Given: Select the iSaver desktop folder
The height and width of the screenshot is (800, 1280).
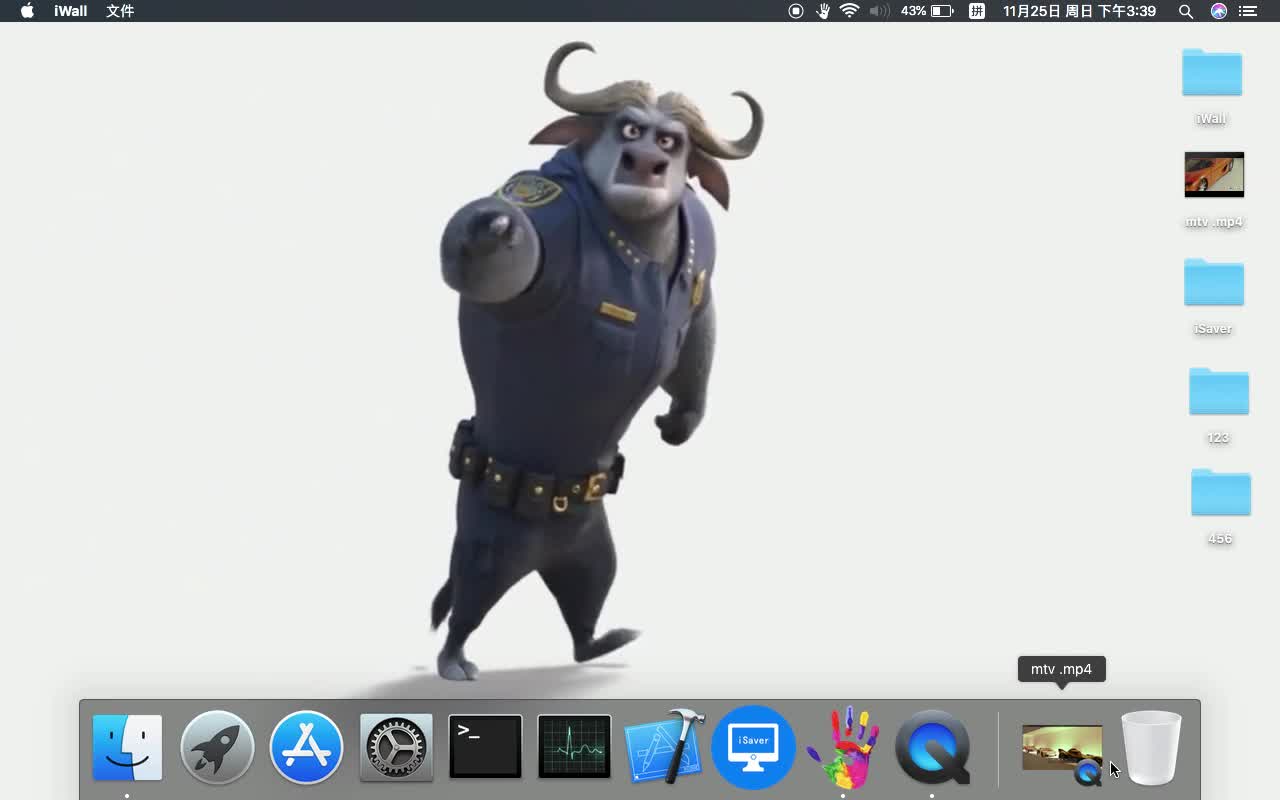Looking at the screenshot, I should [x=1213, y=283].
